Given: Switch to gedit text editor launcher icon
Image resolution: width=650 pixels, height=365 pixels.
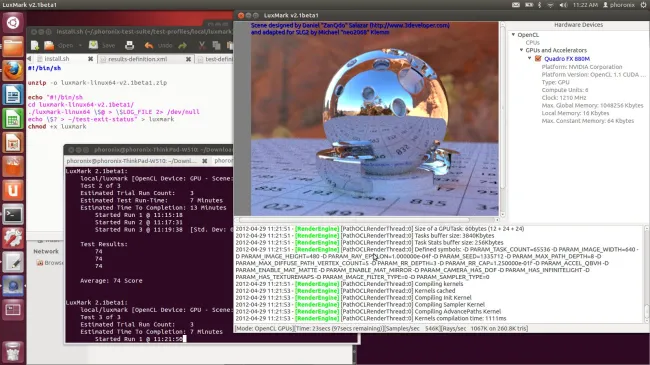Looking at the screenshot, I should pyautogui.click(x=13, y=263).
